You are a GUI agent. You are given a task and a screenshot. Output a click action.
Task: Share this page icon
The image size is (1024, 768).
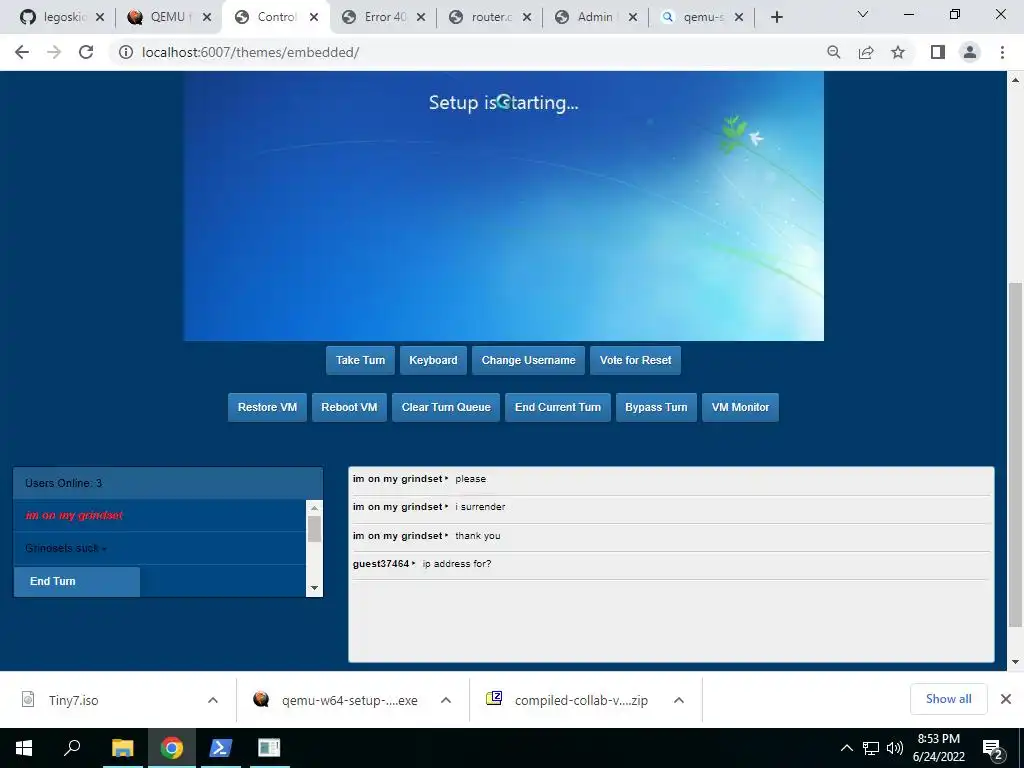coord(866,52)
